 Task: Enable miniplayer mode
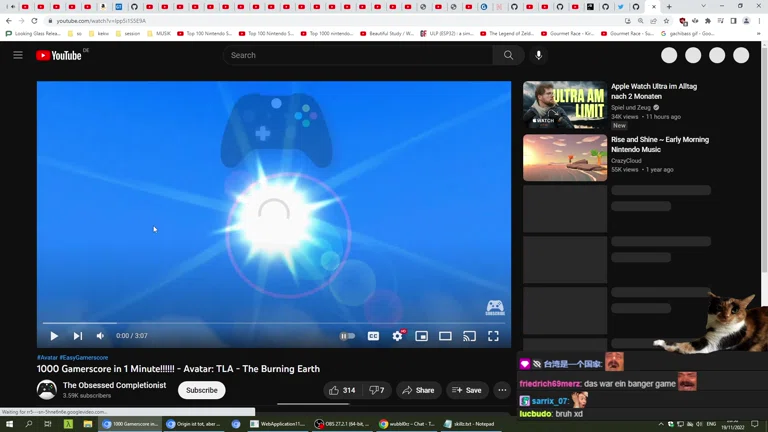click(x=421, y=336)
